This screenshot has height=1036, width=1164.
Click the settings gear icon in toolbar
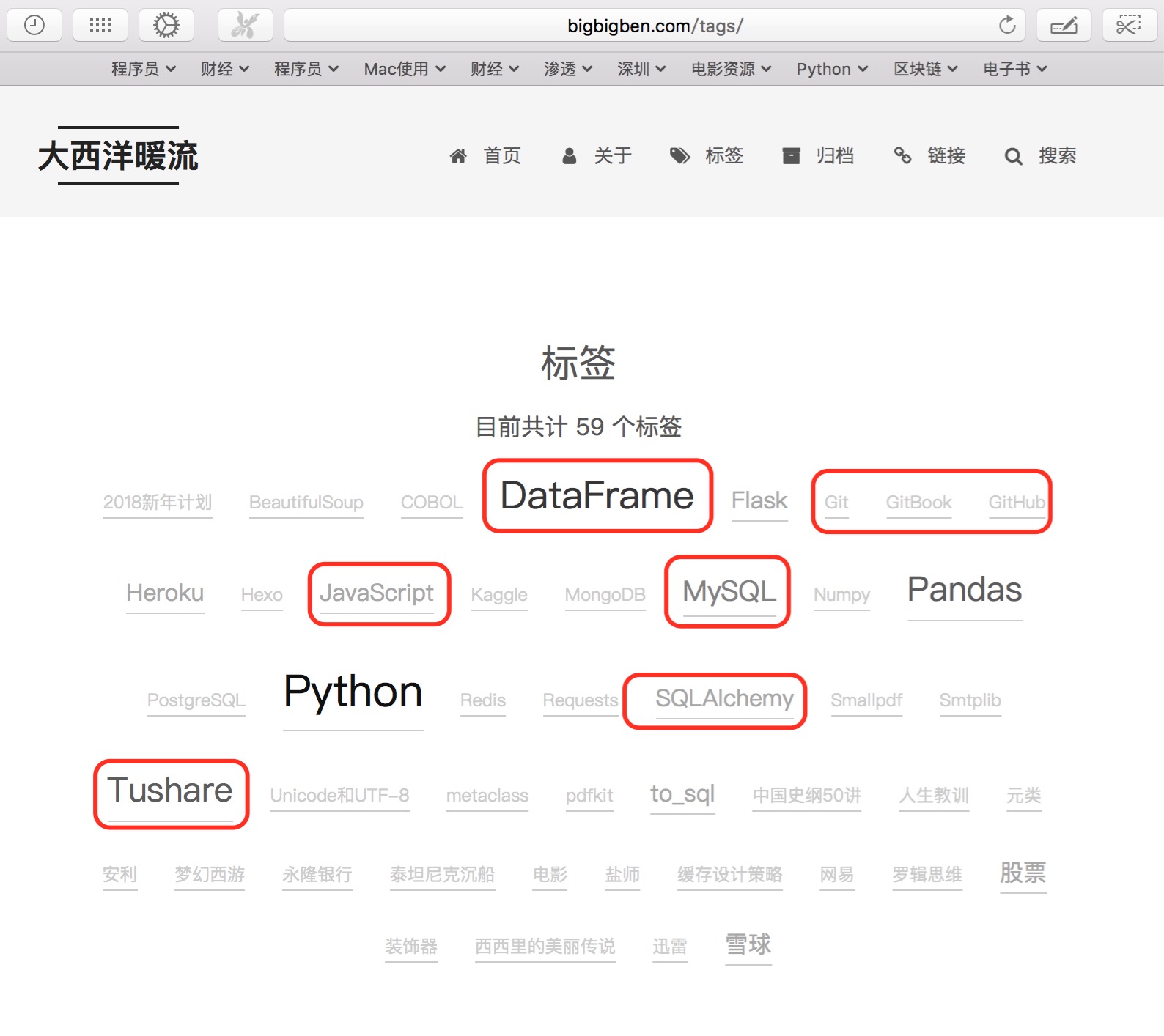166,26
